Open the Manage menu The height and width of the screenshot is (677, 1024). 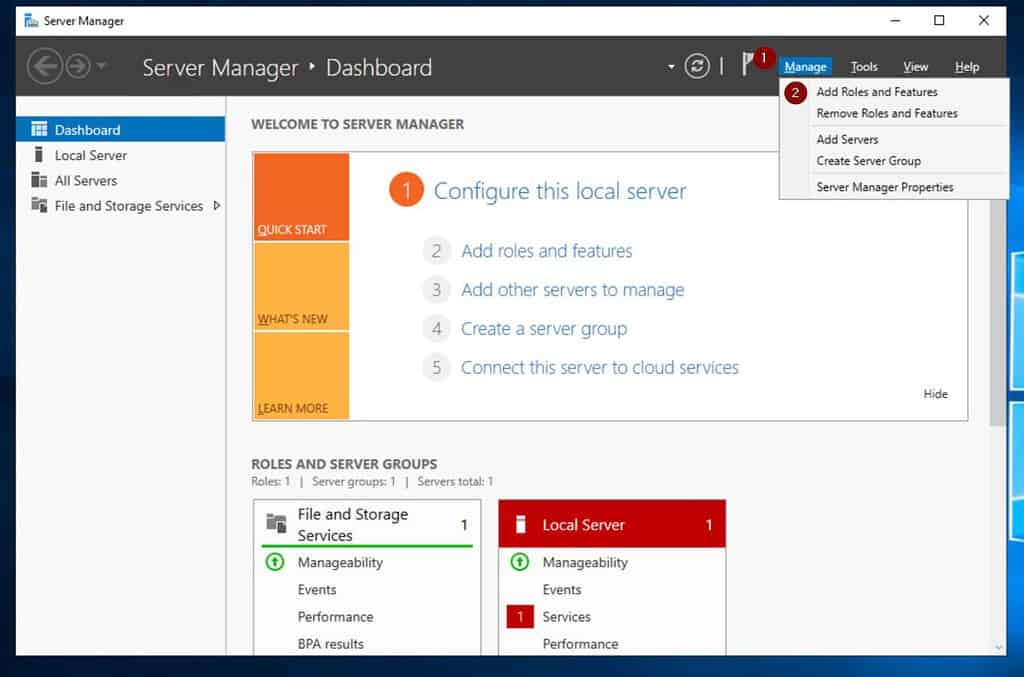coord(805,67)
